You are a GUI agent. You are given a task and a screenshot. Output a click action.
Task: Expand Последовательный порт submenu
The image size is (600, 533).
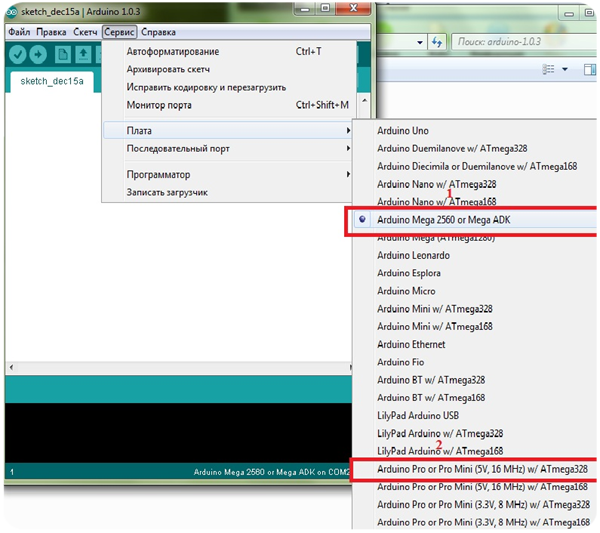coord(228,148)
